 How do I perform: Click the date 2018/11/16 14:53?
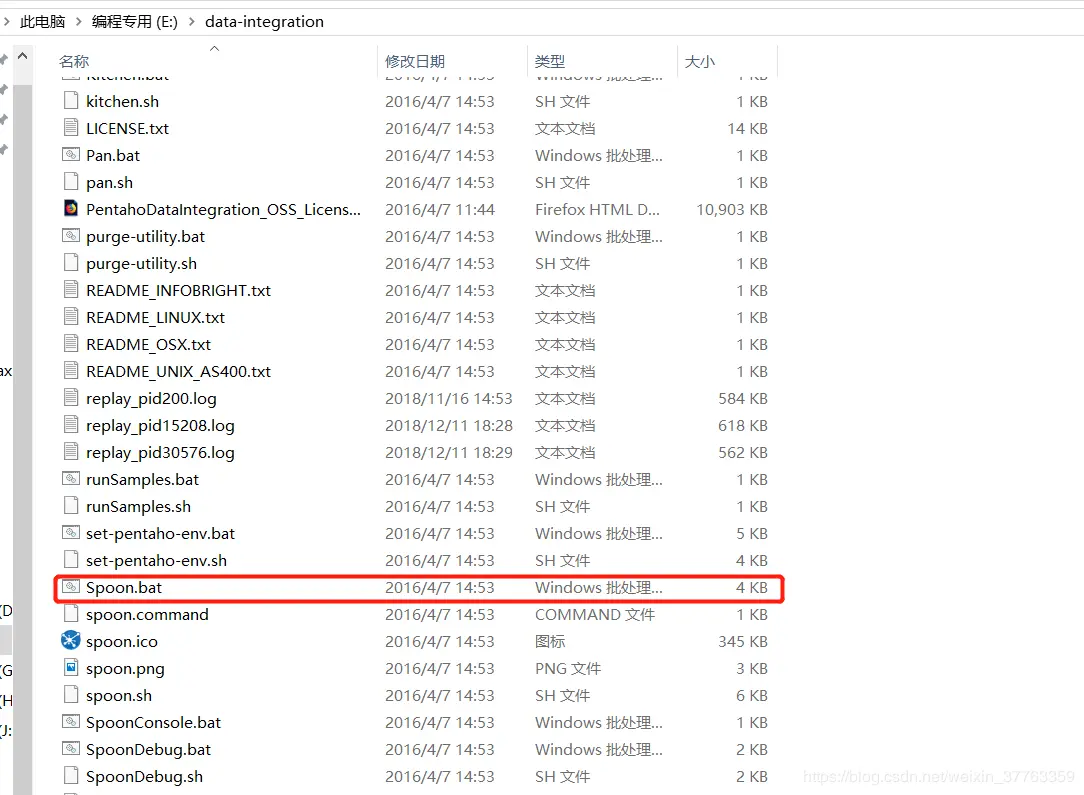449,398
